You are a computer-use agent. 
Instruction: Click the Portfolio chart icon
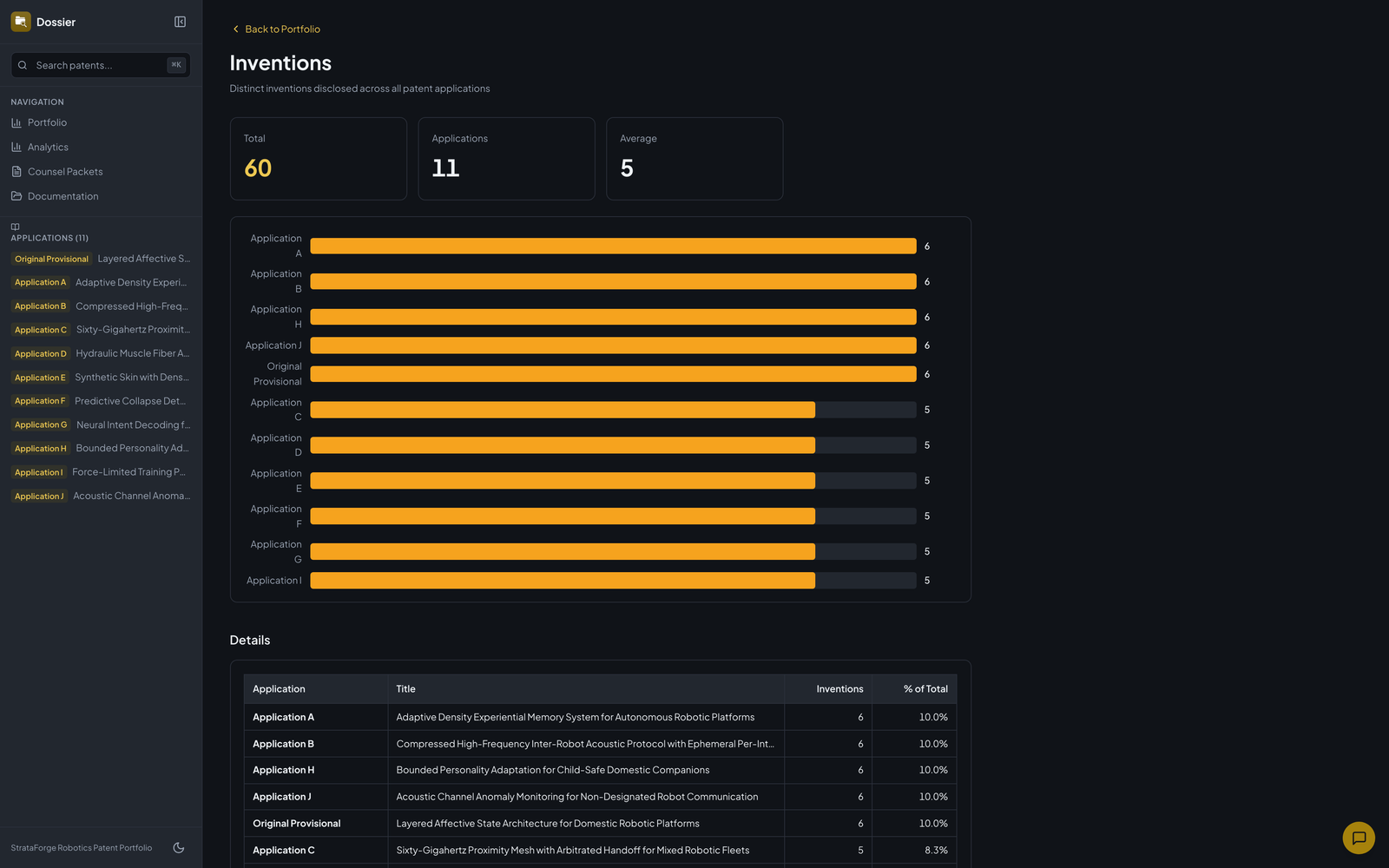click(x=16, y=122)
